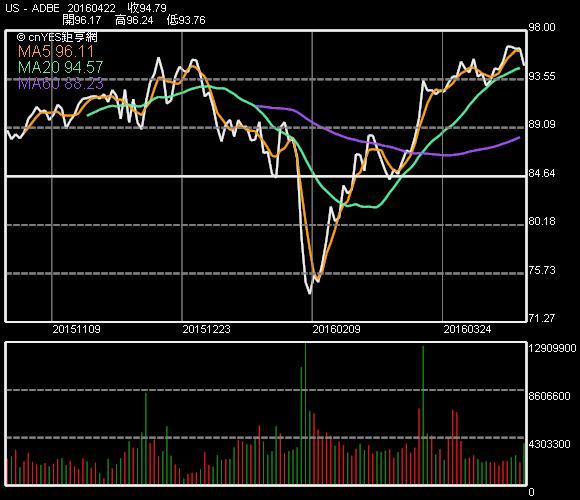The width and height of the screenshot is (580, 500).
Task: Click the lowest price trough point
Action: (310, 293)
